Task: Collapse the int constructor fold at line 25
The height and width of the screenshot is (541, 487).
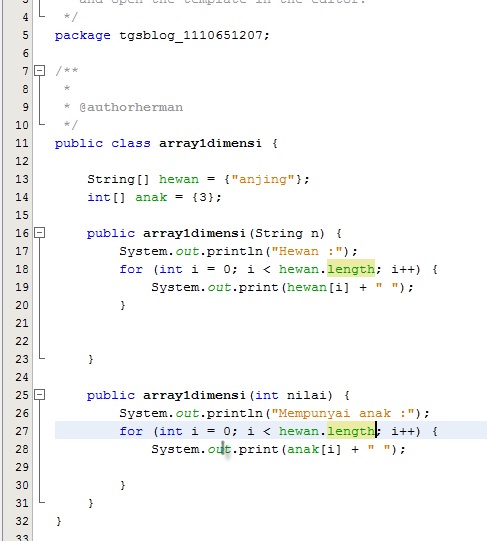Action: 40,395
